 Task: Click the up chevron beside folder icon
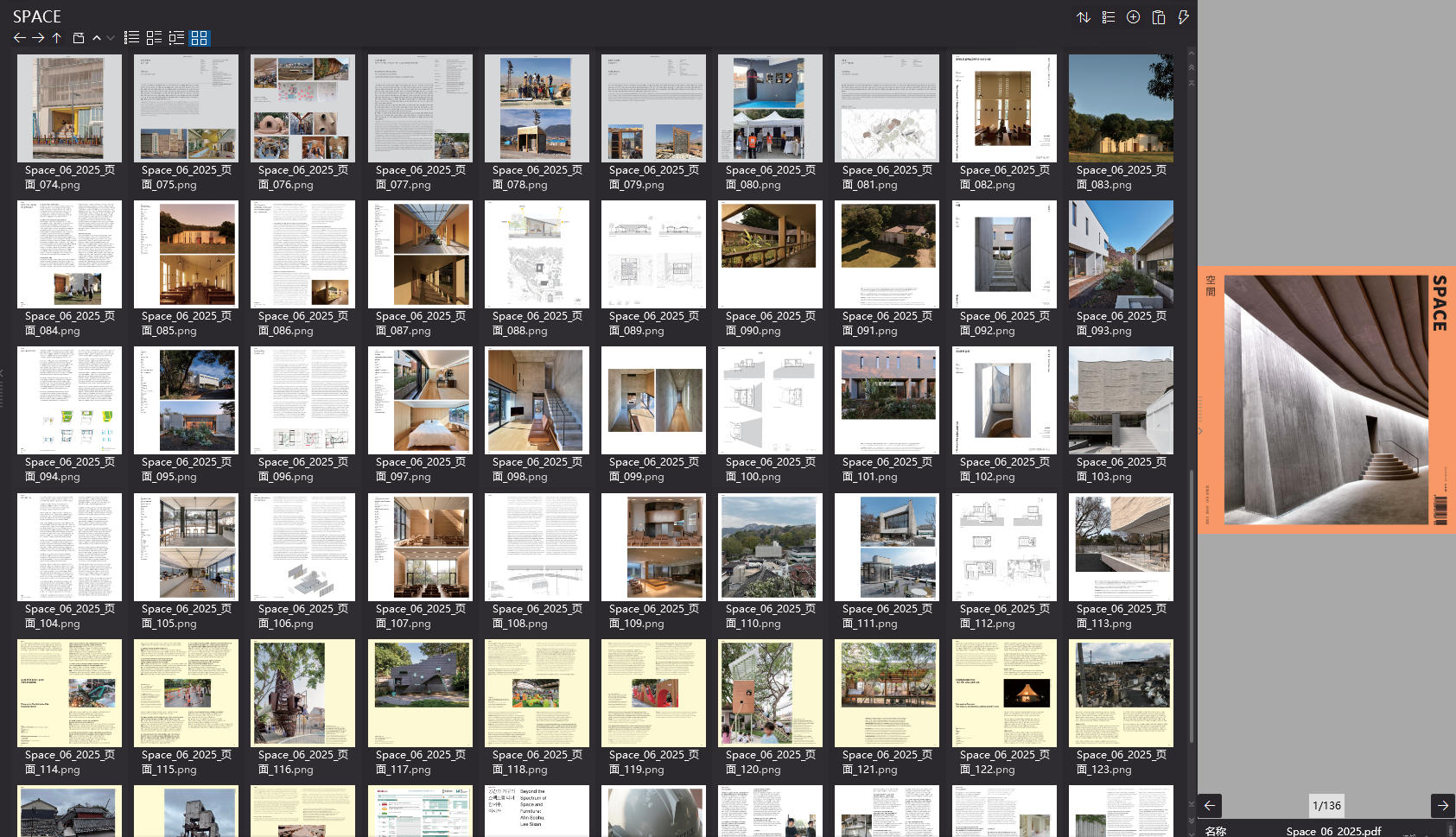pyautogui.click(x=97, y=38)
